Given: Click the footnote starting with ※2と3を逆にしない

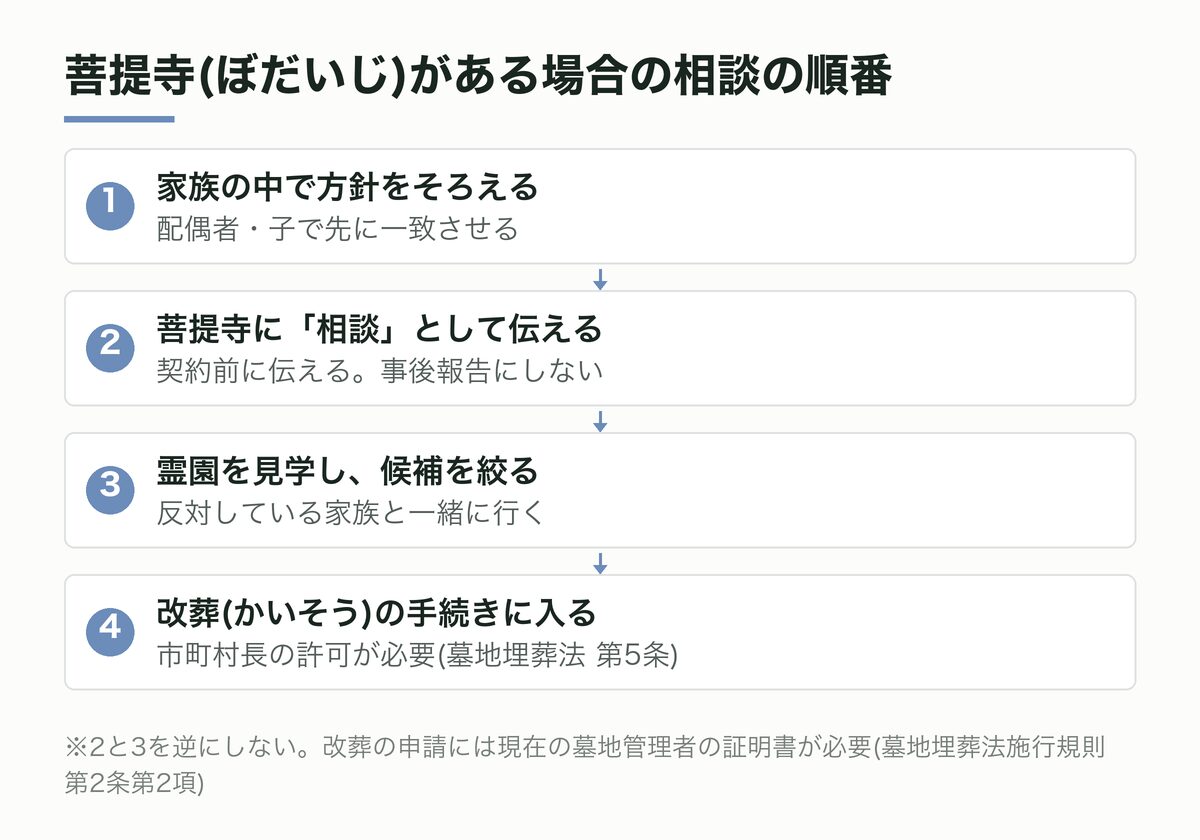Looking at the screenshot, I should [x=585, y=765].
